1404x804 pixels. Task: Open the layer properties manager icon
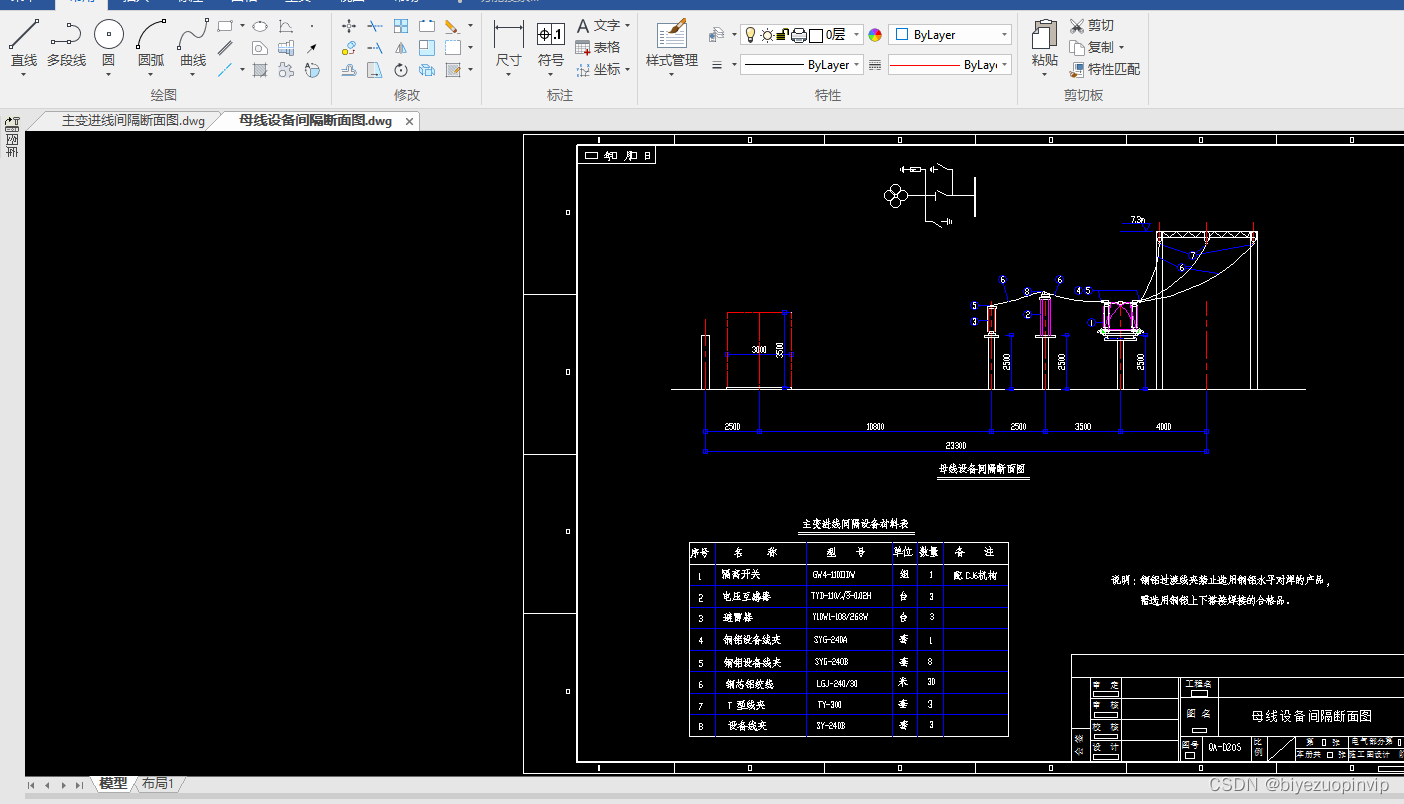point(717,35)
